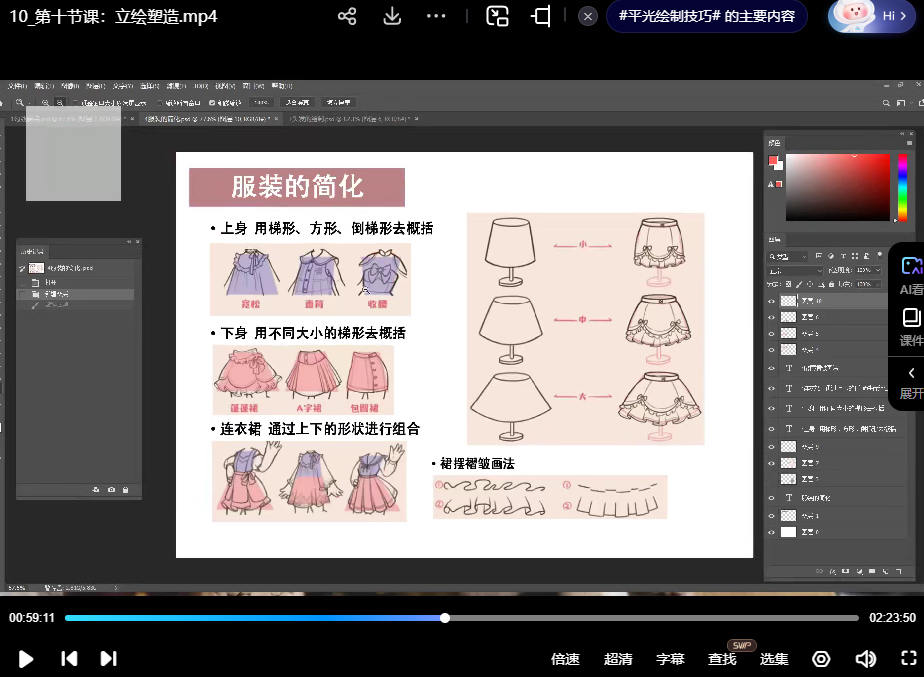Open the three-dots more options menu

[436, 16]
